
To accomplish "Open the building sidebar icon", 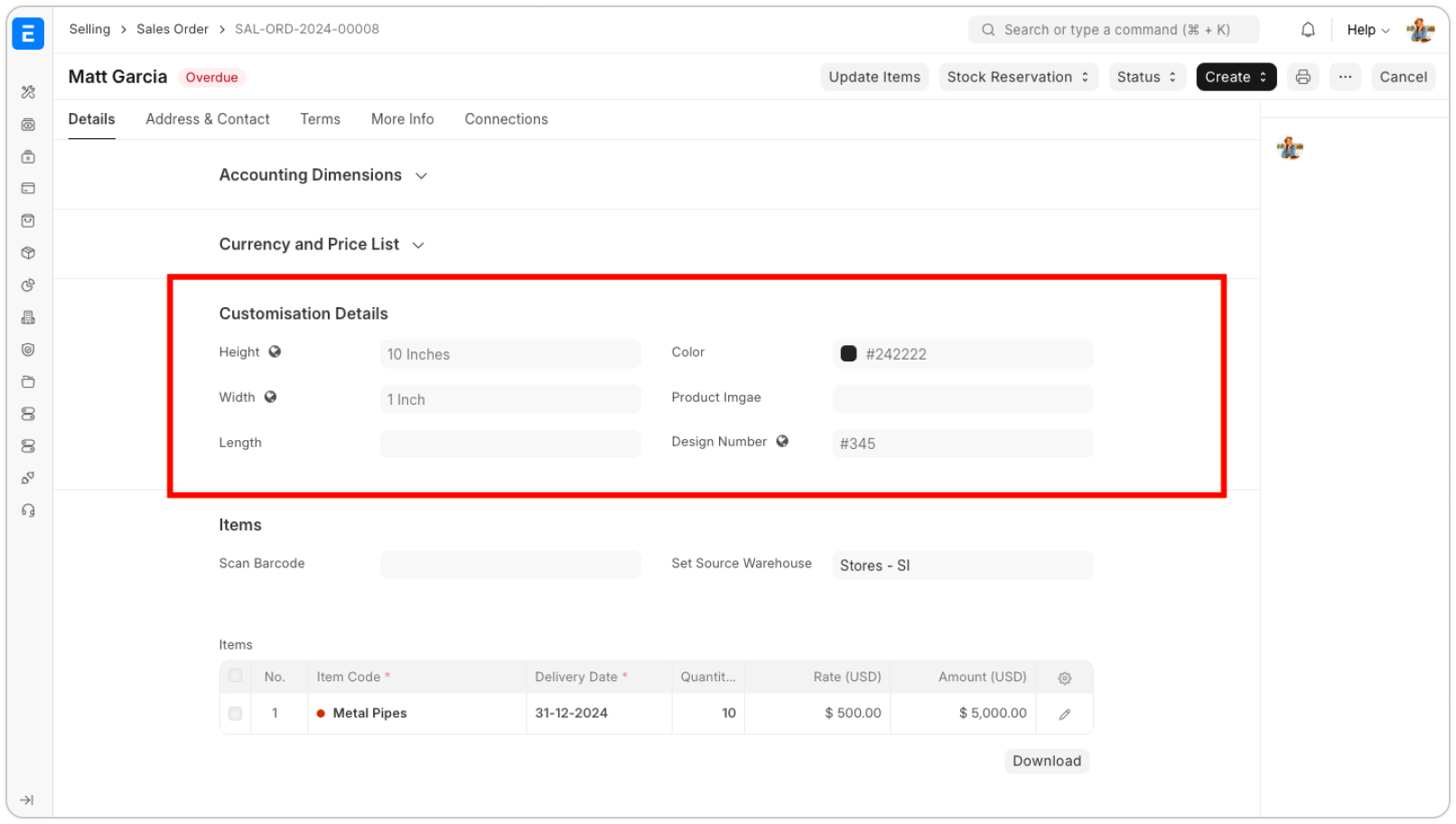I will pyautogui.click(x=28, y=317).
